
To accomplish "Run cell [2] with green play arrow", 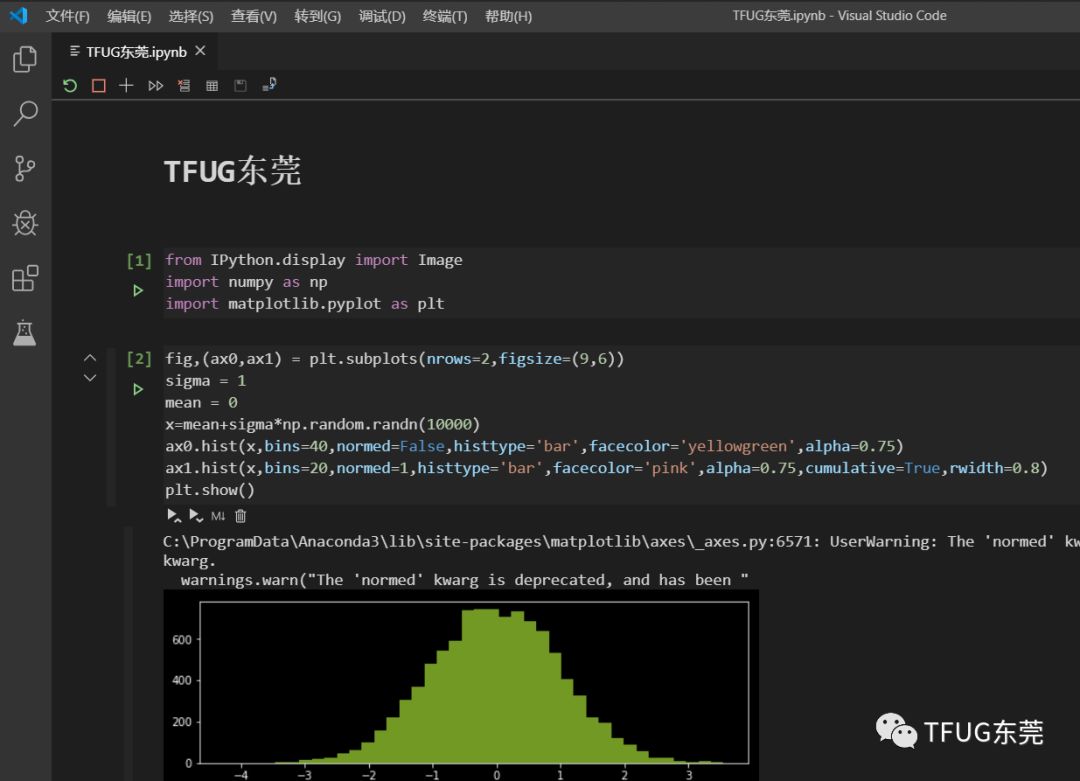I will click(138, 389).
